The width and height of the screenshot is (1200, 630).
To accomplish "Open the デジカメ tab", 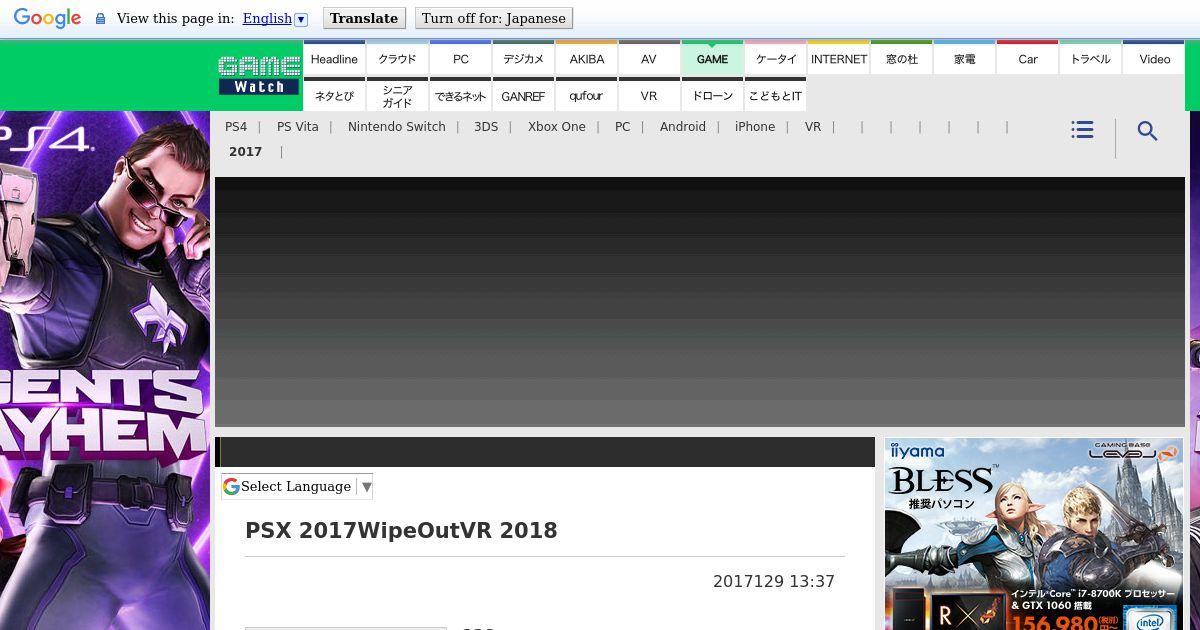I will (x=523, y=58).
